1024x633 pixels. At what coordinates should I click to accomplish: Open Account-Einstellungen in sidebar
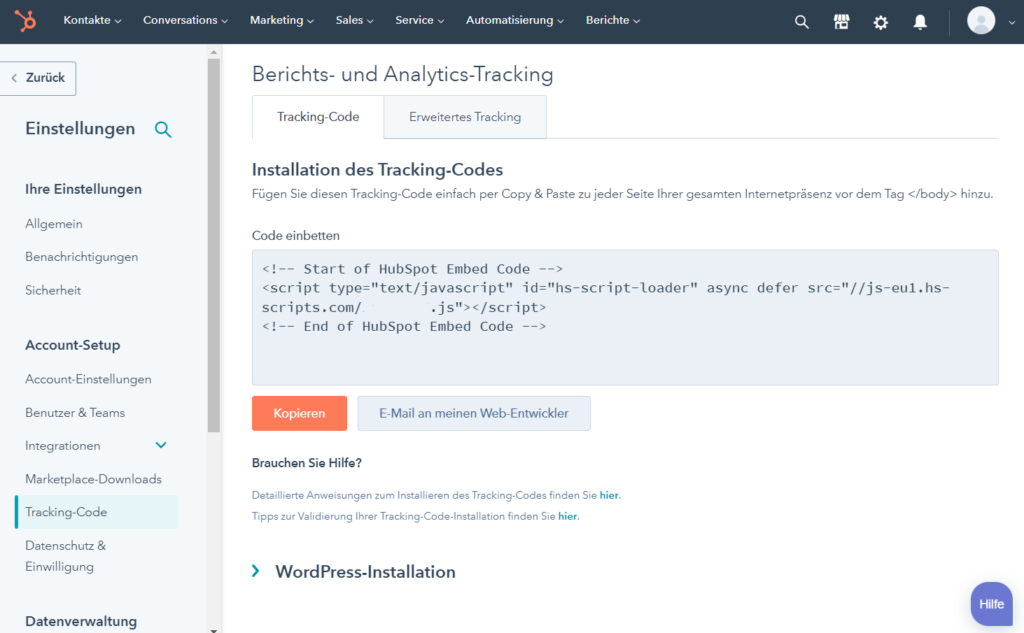coord(88,380)
